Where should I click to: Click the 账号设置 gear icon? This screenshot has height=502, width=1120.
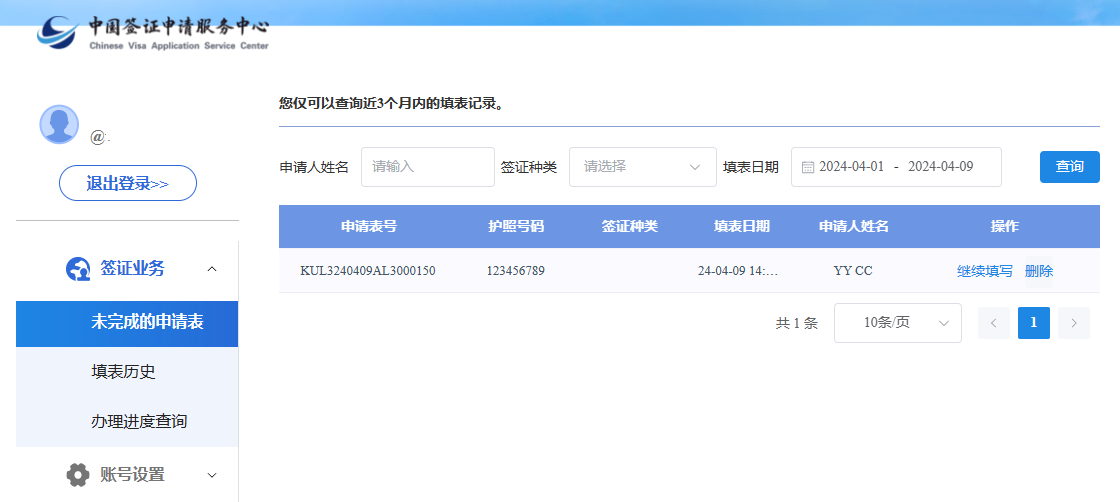click(78, 475)
